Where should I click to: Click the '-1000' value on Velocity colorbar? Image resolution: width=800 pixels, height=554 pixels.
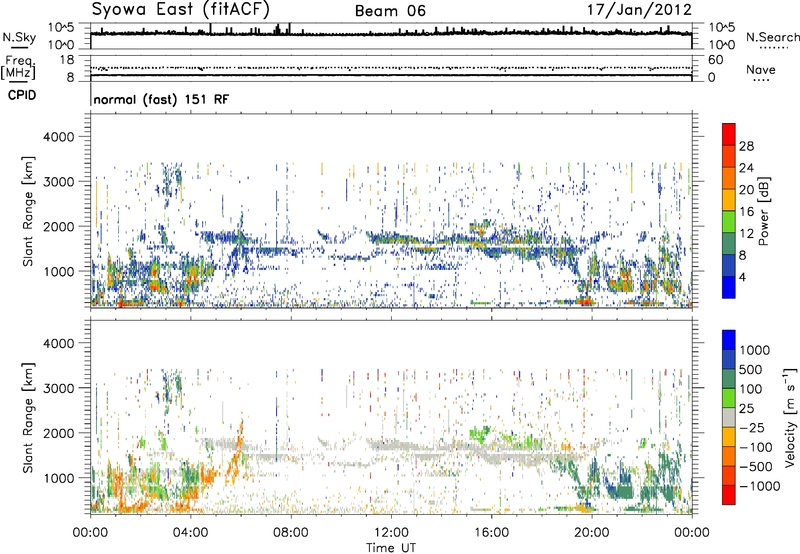[759, 486]
